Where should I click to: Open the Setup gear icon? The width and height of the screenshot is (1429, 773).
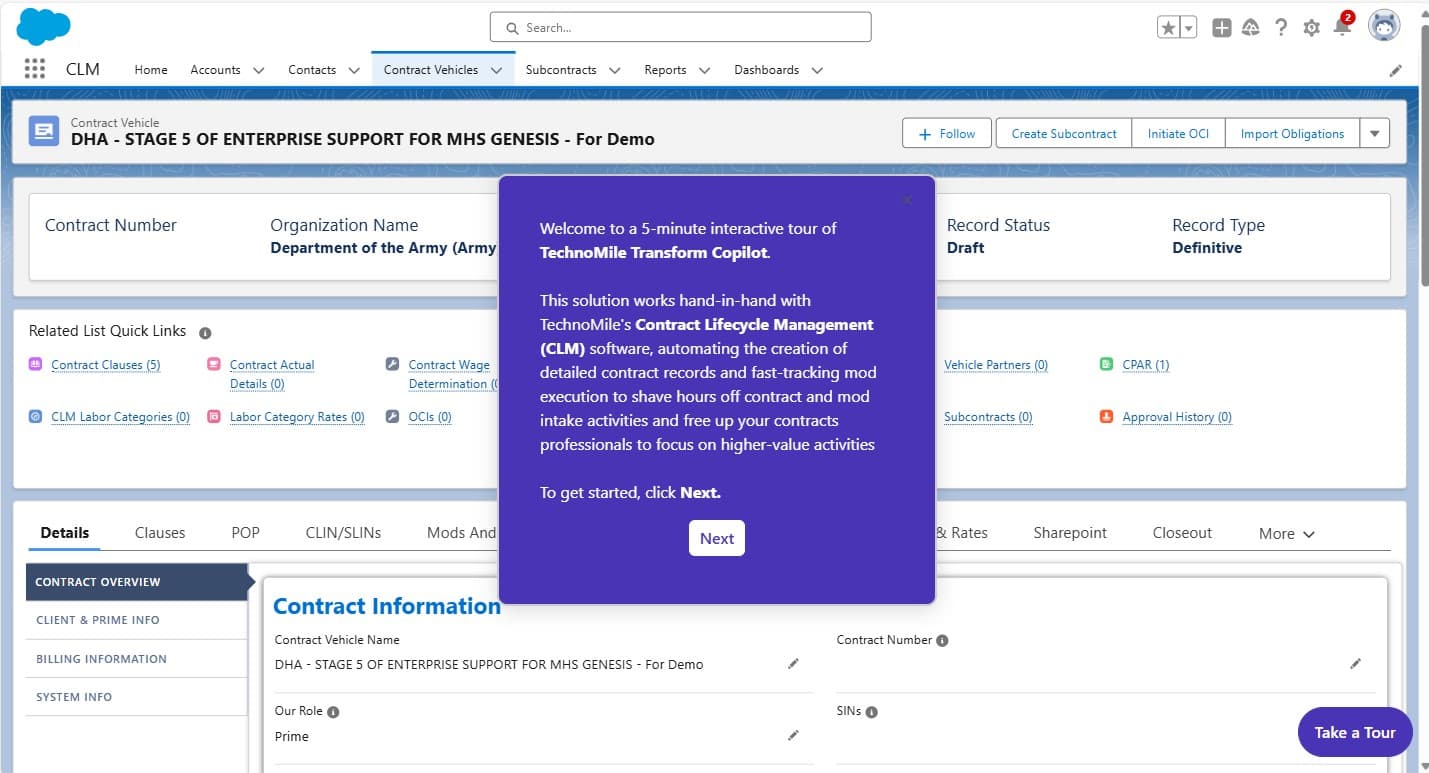pyautogui.click(x=1311, y=28)
